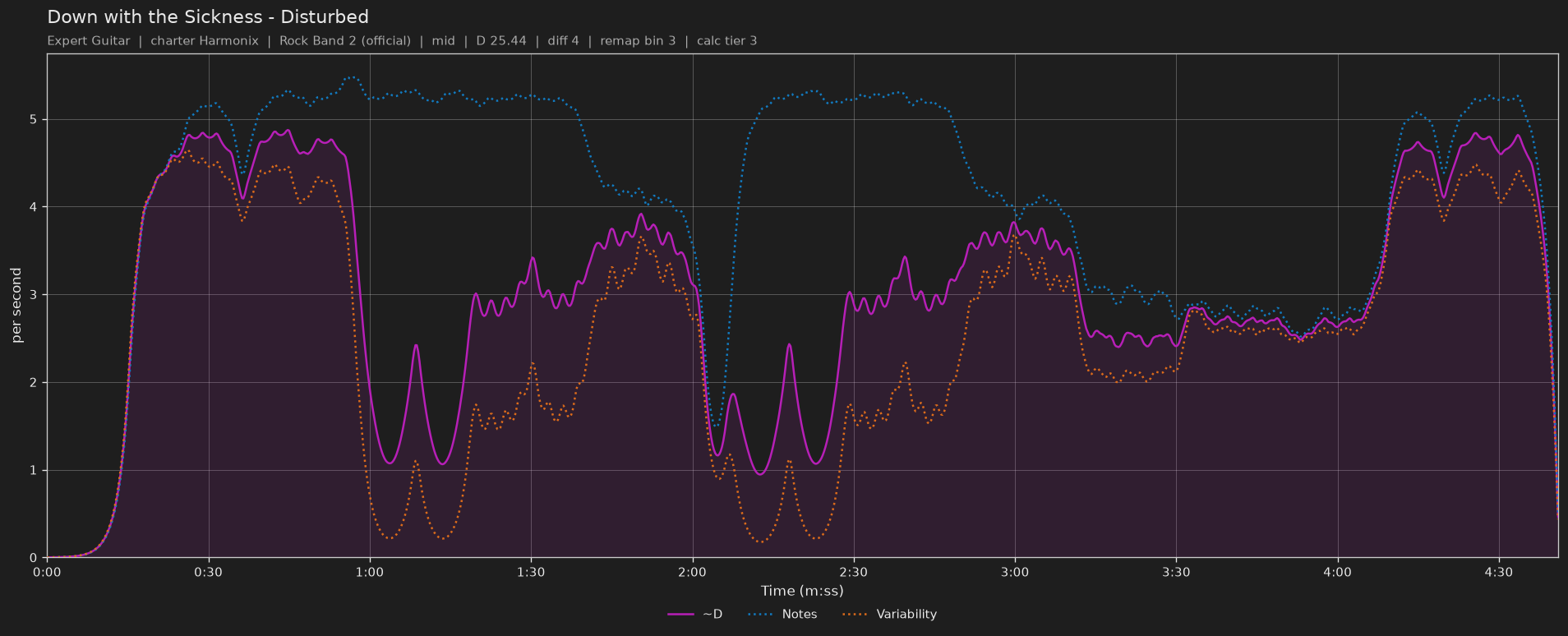The width and height of the screenshot is (1568, 636).
Task: Click the '0' y-axis tick label
Action: pos(35,558)
